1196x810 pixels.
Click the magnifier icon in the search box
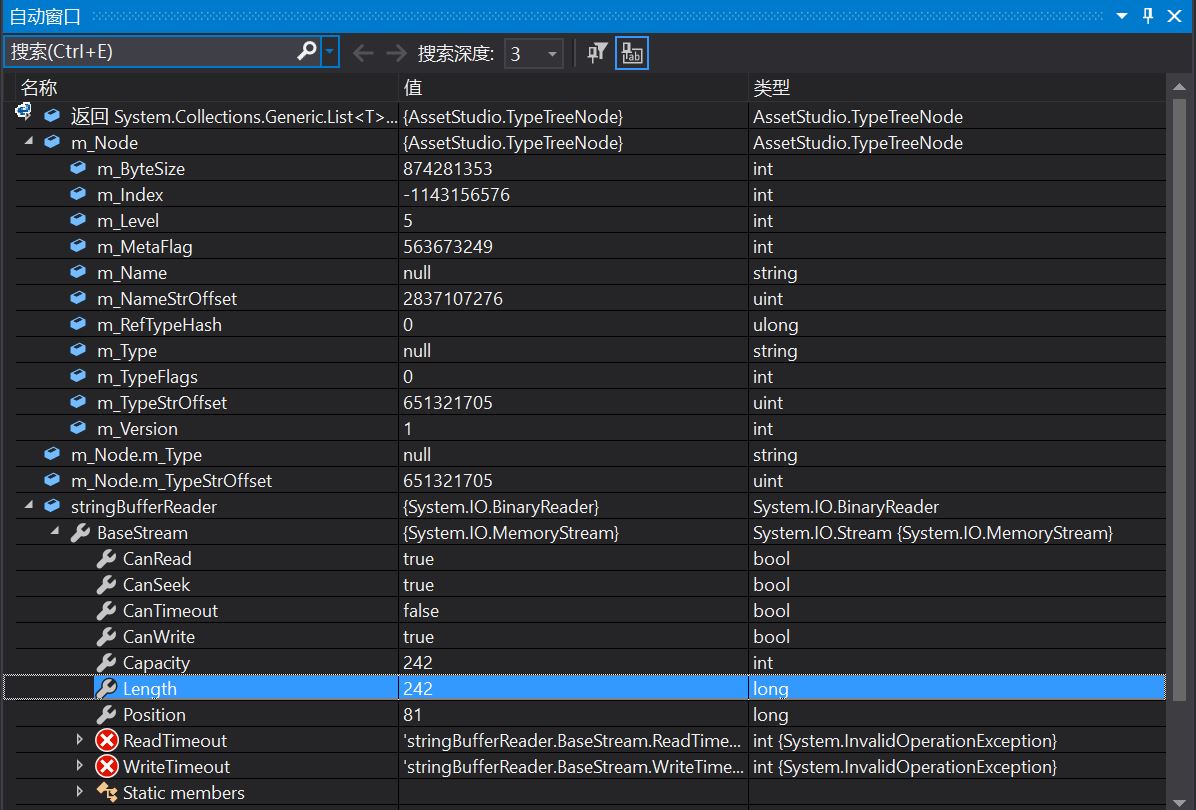coord(307,50)
